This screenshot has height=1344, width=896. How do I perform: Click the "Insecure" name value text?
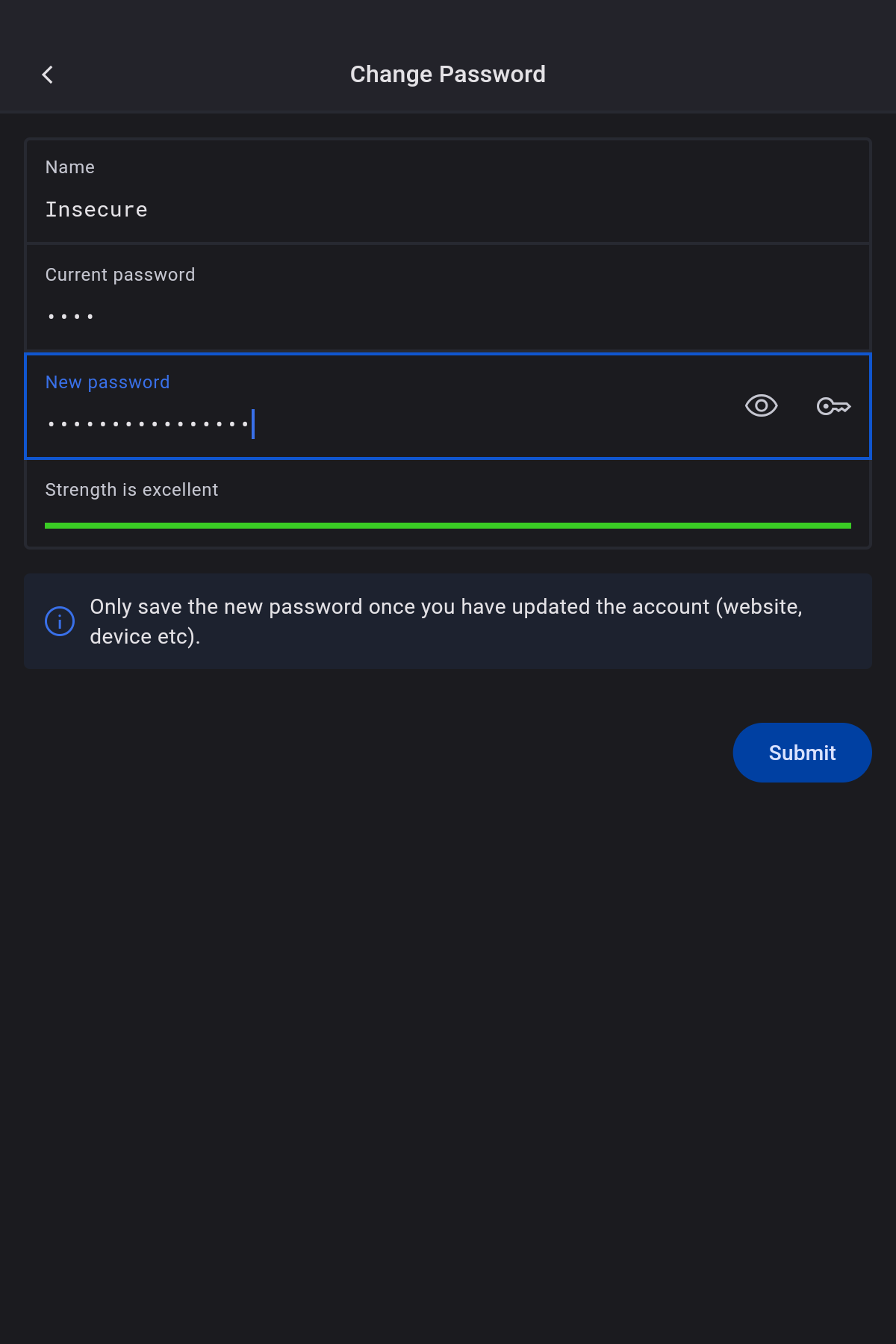click(96, 210)
